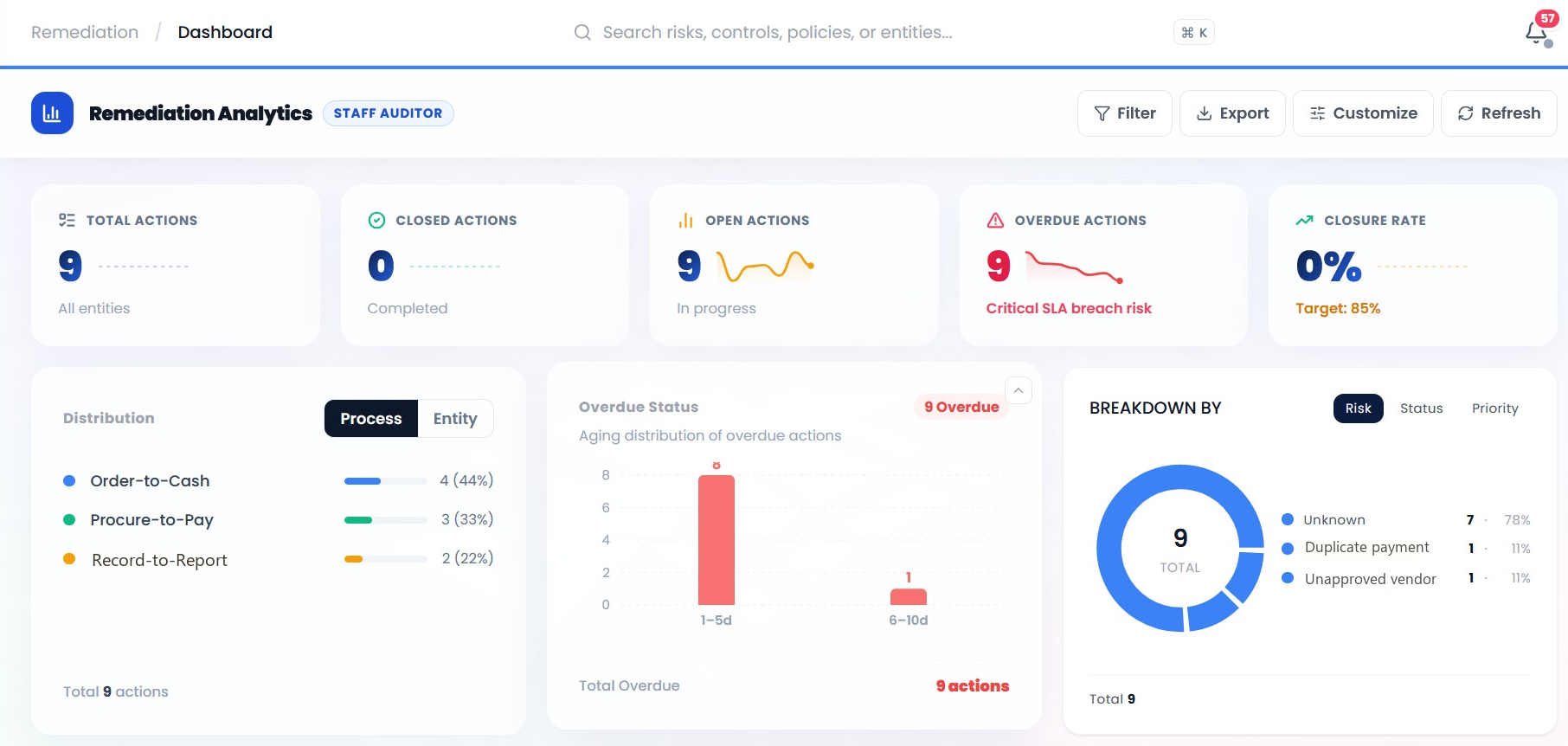Image resolution: width=1568 pixels, height=746 pixels.
Task: Click the Record-to-Report progress bar
Action: point(386,559)
